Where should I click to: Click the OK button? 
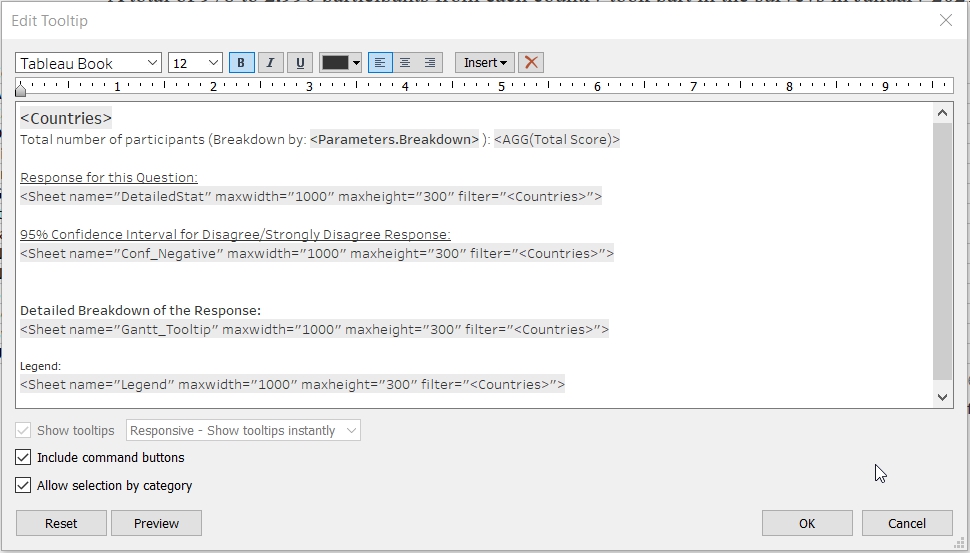coord(807,523)
